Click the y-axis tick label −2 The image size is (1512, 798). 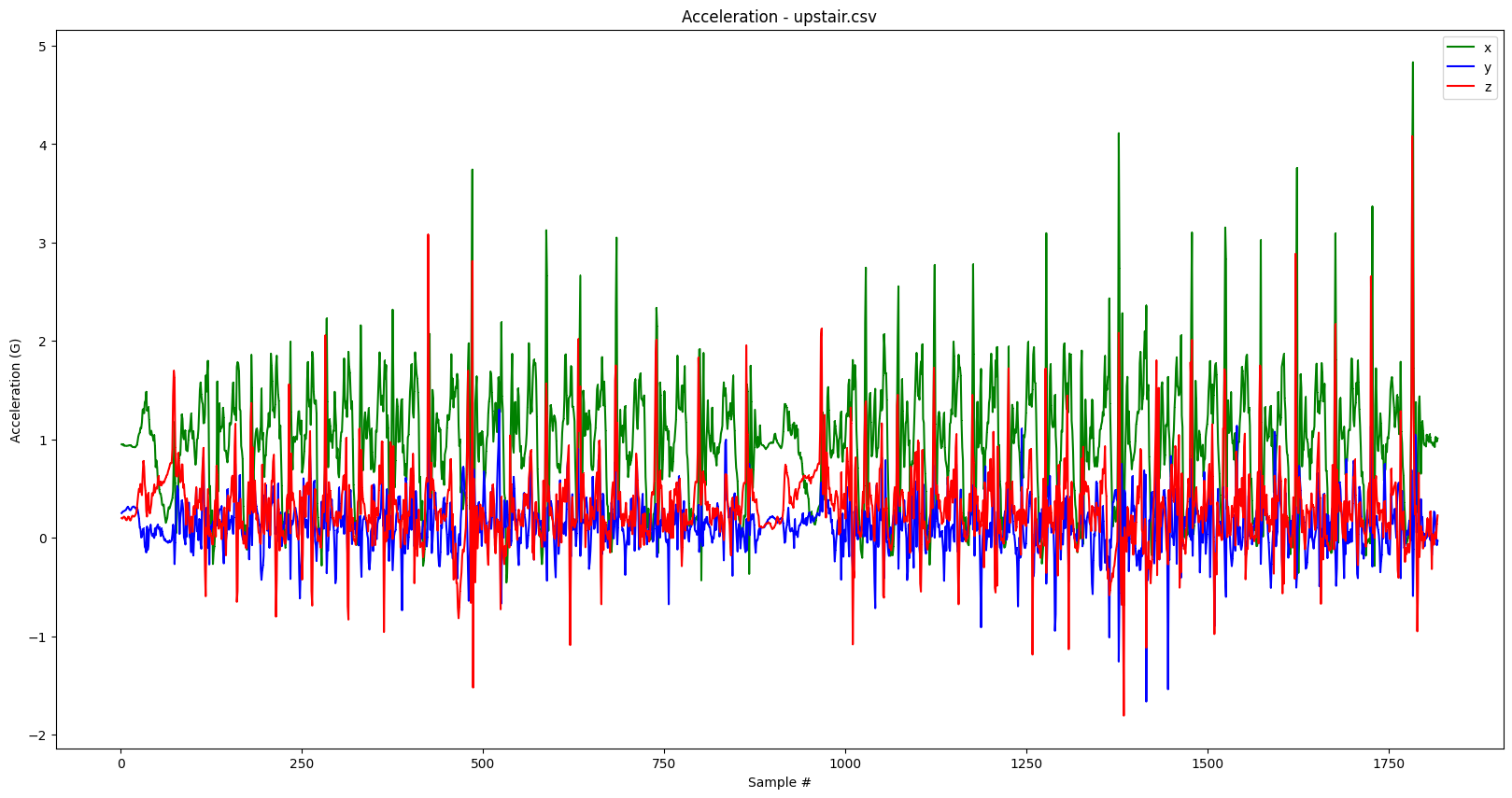(38, 735)
